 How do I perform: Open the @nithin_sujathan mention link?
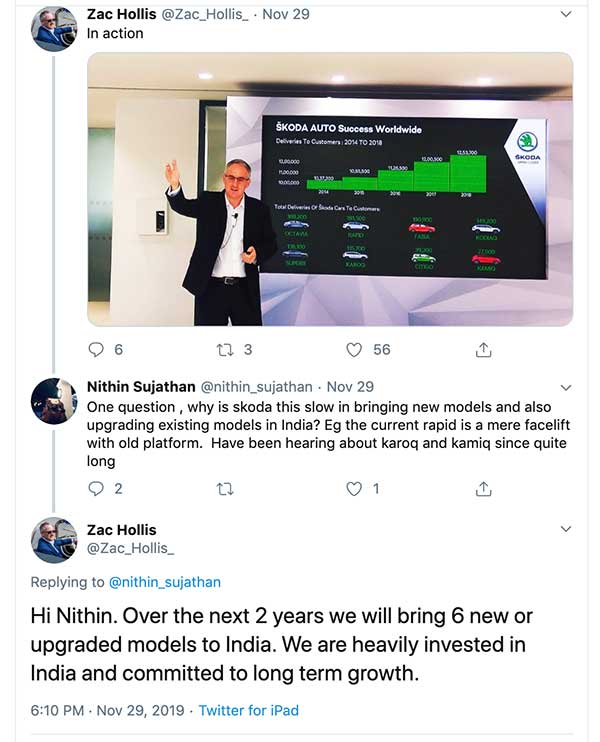pyautogui.click(x=164, y=582)
